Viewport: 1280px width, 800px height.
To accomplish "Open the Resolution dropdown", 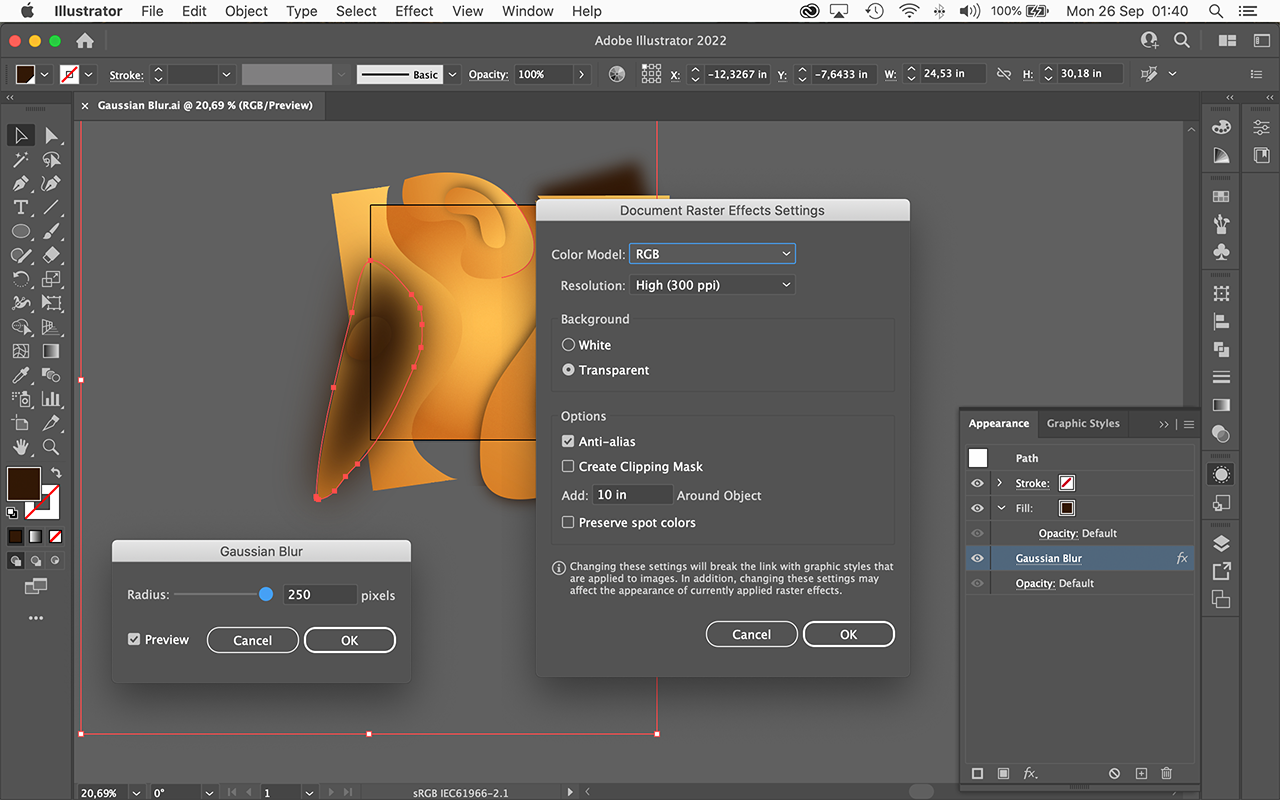I will point(712,286).
